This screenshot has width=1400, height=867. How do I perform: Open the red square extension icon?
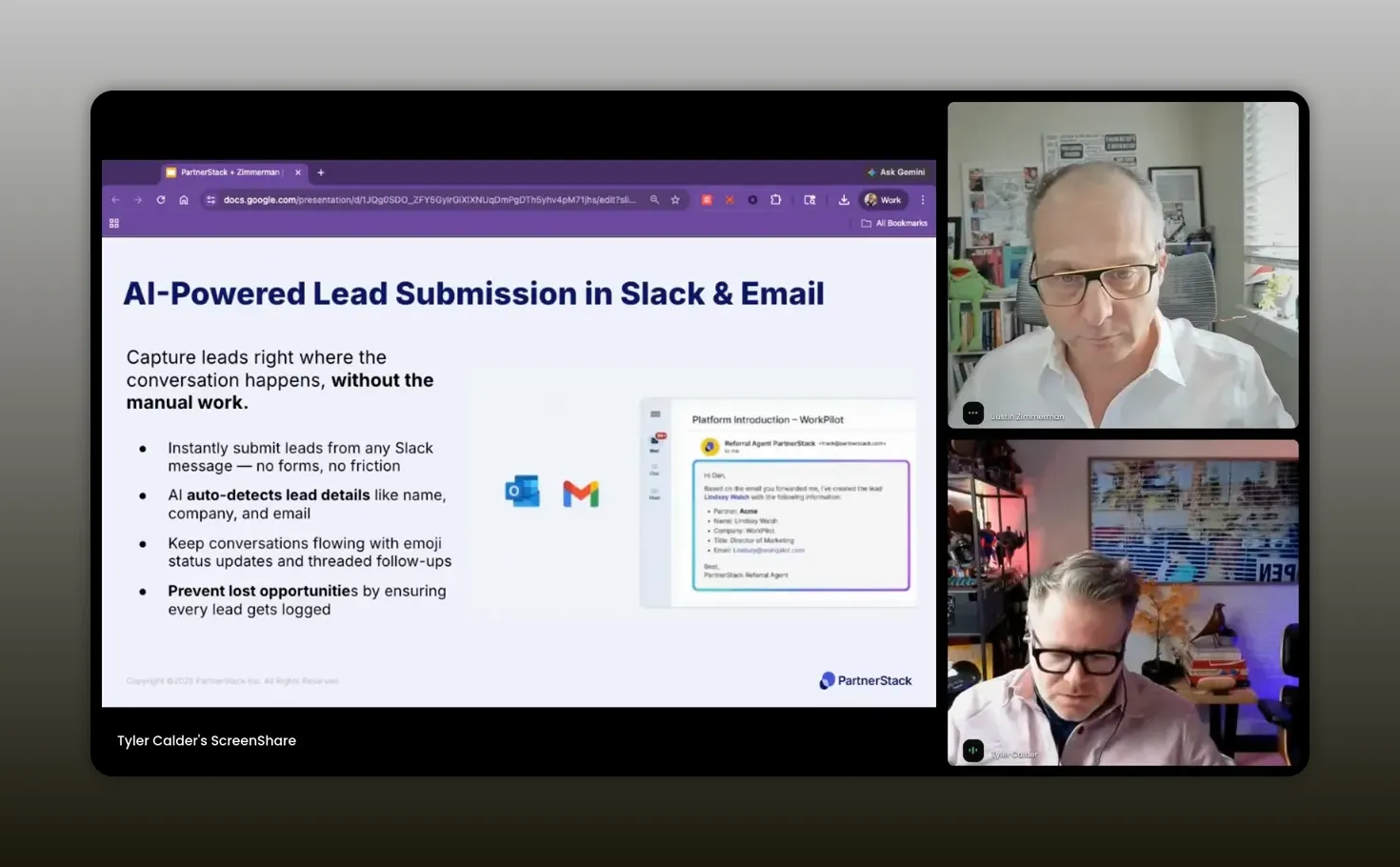pos(707,200)
